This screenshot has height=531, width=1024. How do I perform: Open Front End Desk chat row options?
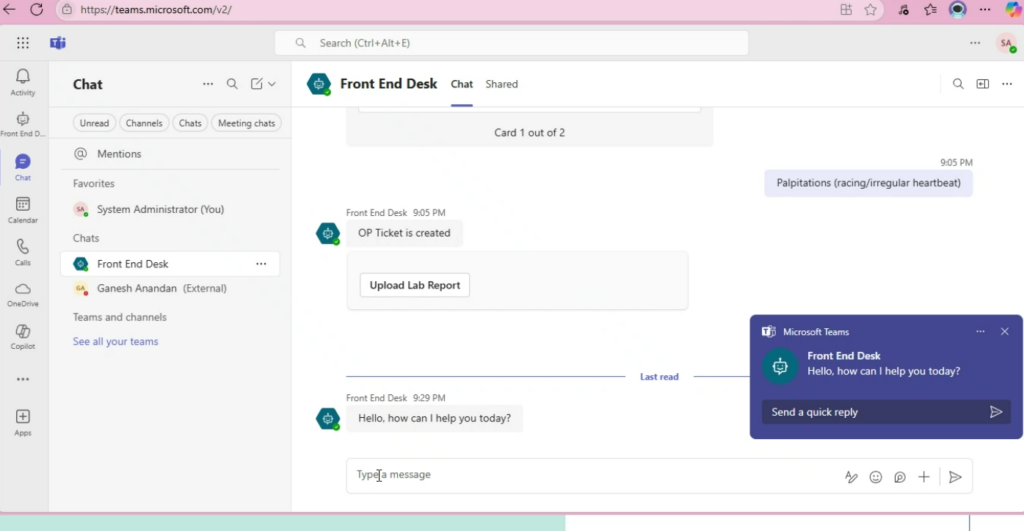[x=261, y=264]
